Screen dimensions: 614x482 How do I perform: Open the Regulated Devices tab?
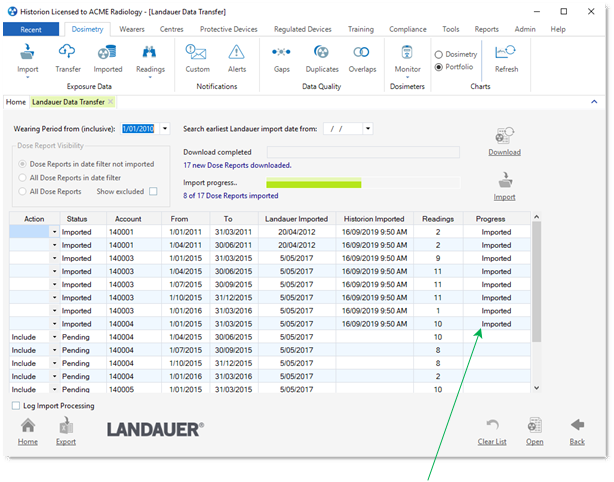(303, 29)
